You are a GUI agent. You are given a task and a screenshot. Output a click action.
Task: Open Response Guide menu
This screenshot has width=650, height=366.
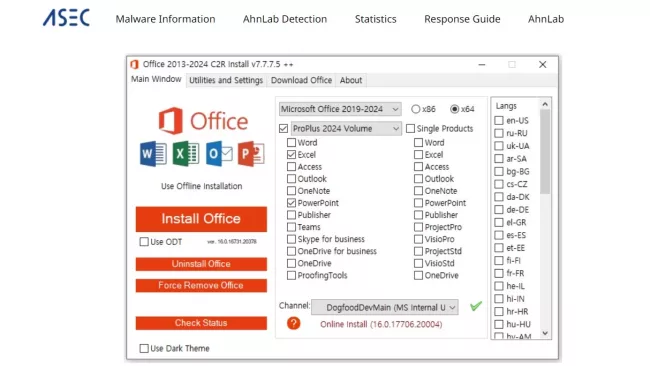coord(462,19)
